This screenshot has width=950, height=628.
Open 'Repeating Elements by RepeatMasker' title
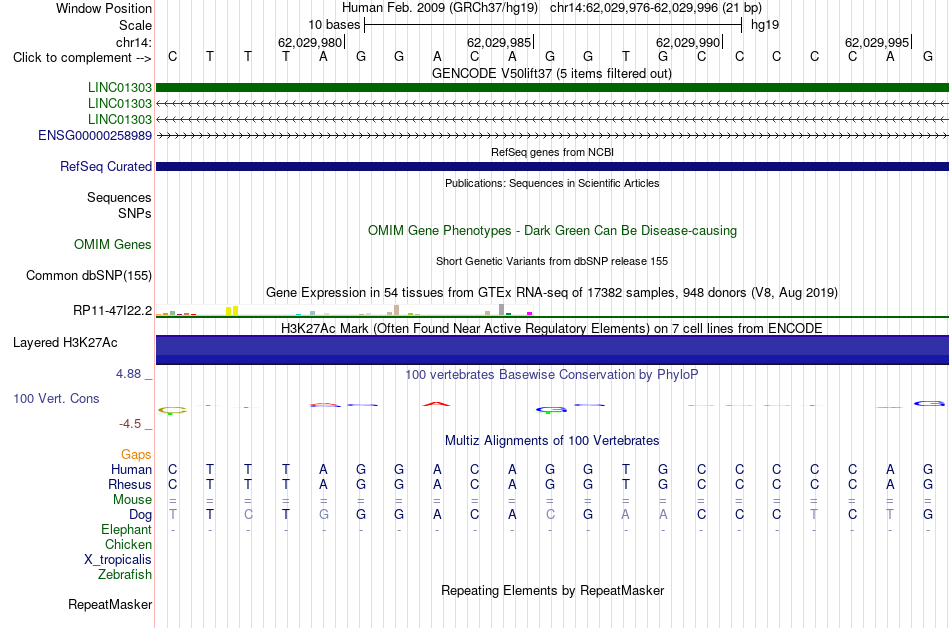(x=553, y=590)
